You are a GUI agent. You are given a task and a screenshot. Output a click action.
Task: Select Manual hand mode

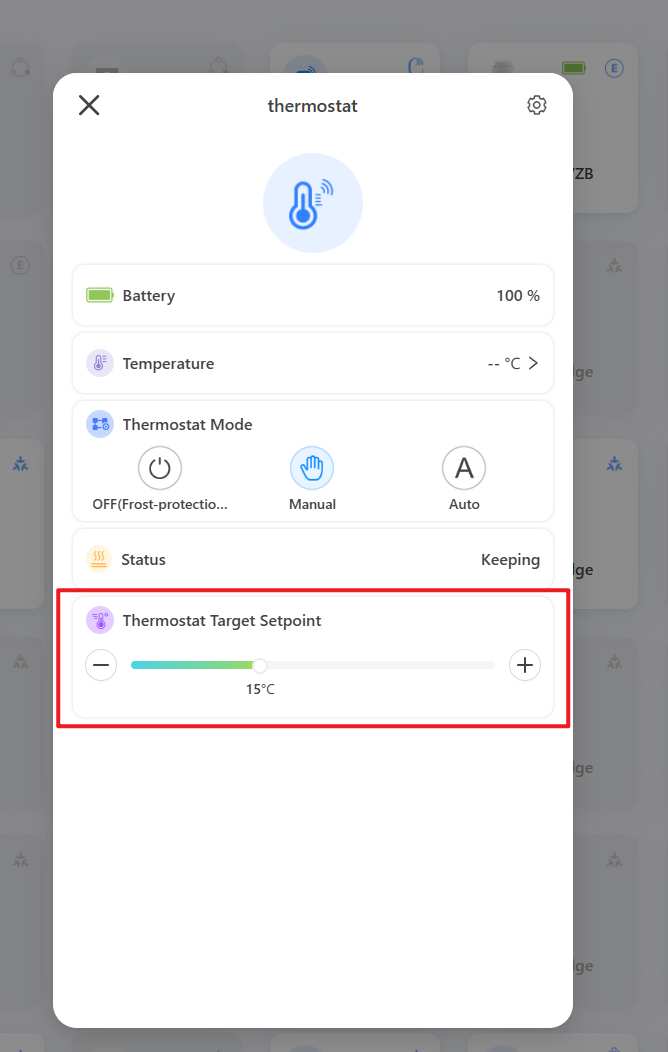tap(312, 468)
